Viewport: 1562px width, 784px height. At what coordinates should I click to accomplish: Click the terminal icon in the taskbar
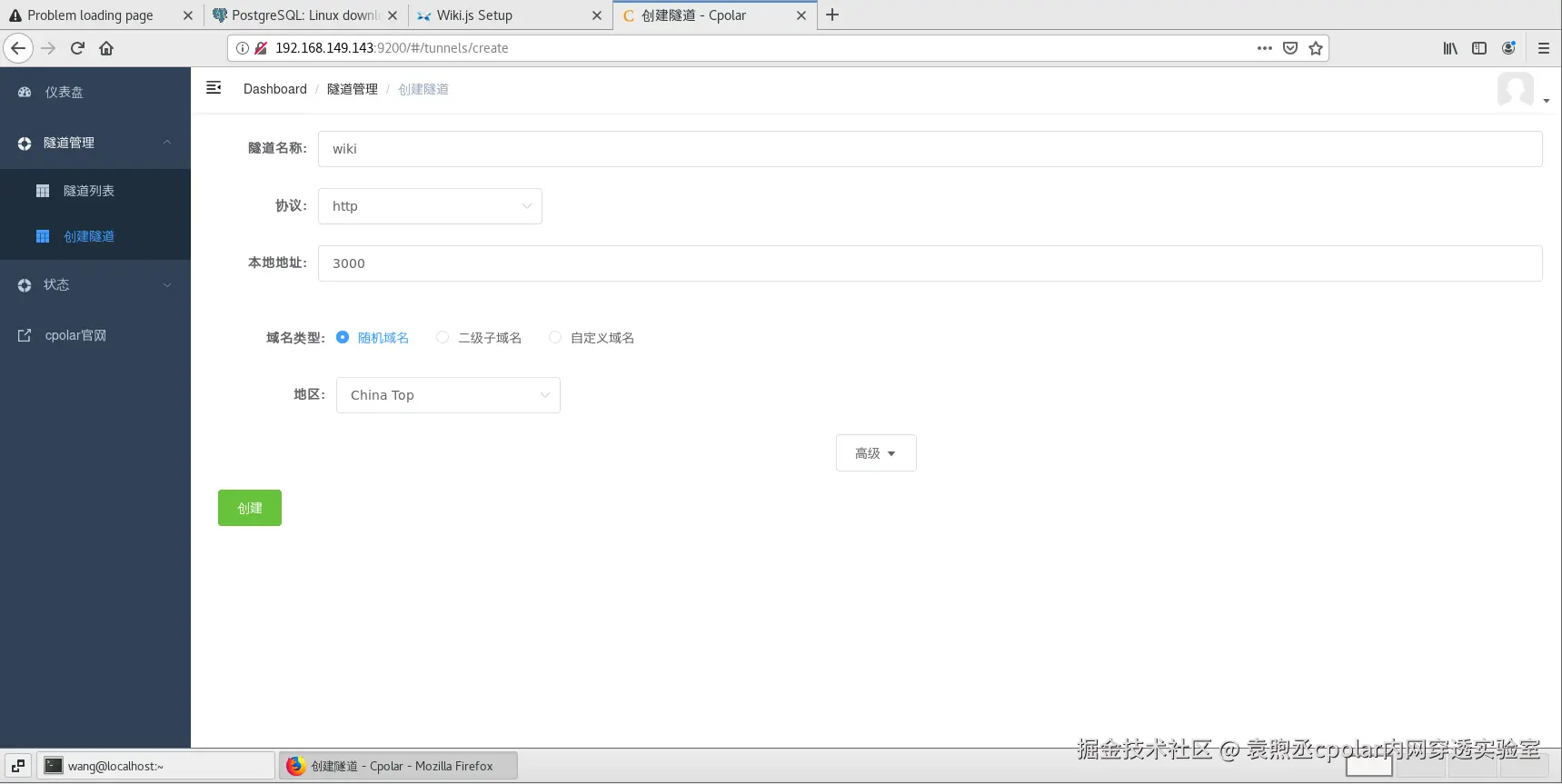(54, 766)
